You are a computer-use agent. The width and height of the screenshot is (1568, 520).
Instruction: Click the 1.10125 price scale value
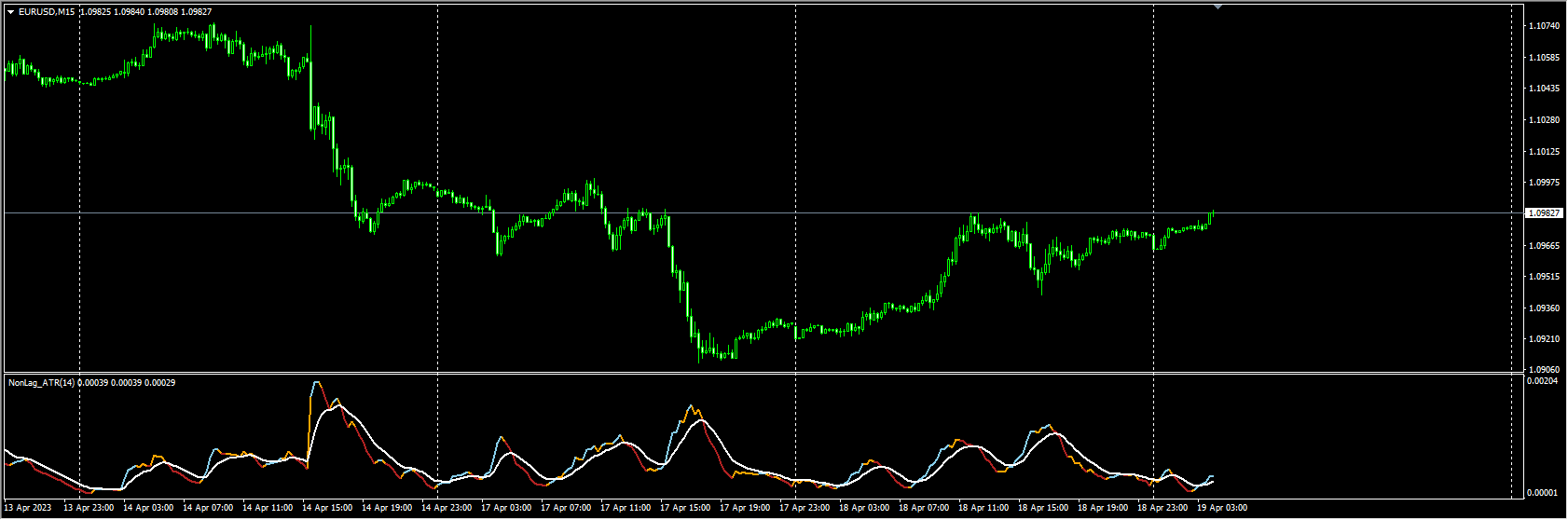coord(1544,152)
